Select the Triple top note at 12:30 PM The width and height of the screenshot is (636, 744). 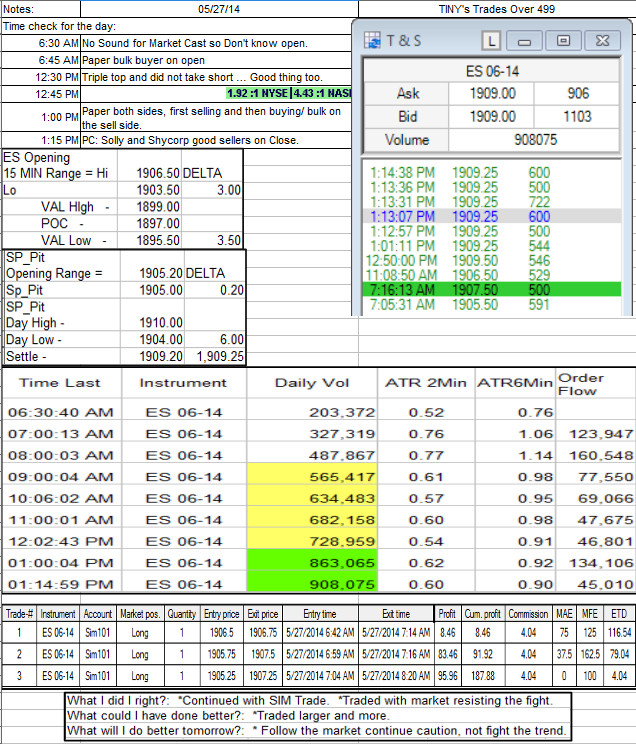point(202,77)
